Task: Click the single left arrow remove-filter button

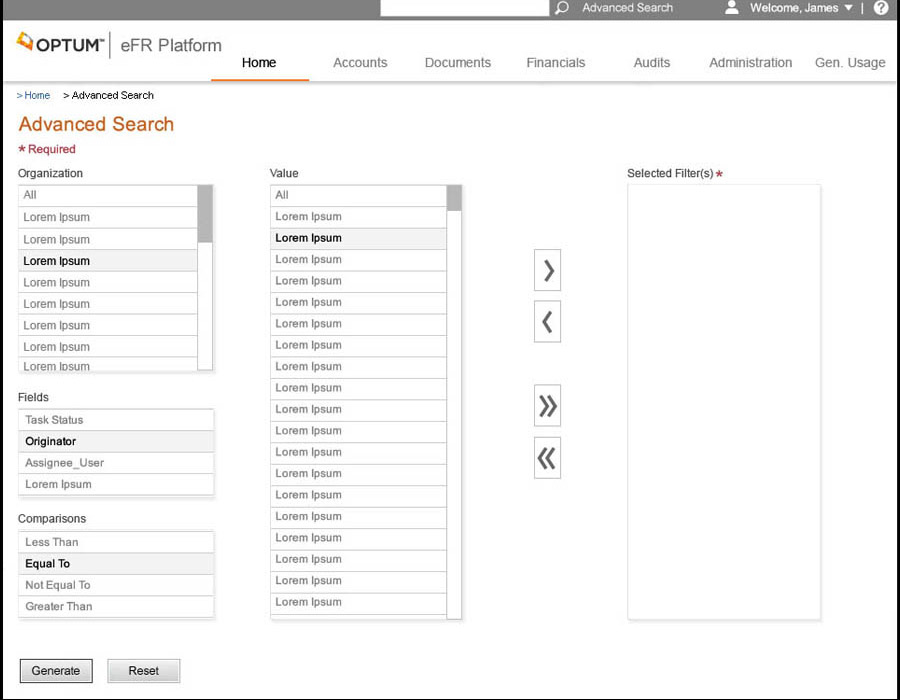Action: pyautogui.click(x=547, y=322)
